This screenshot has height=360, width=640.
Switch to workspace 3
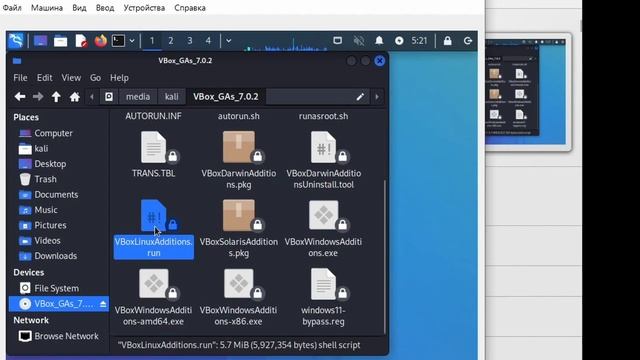[189, 41]
